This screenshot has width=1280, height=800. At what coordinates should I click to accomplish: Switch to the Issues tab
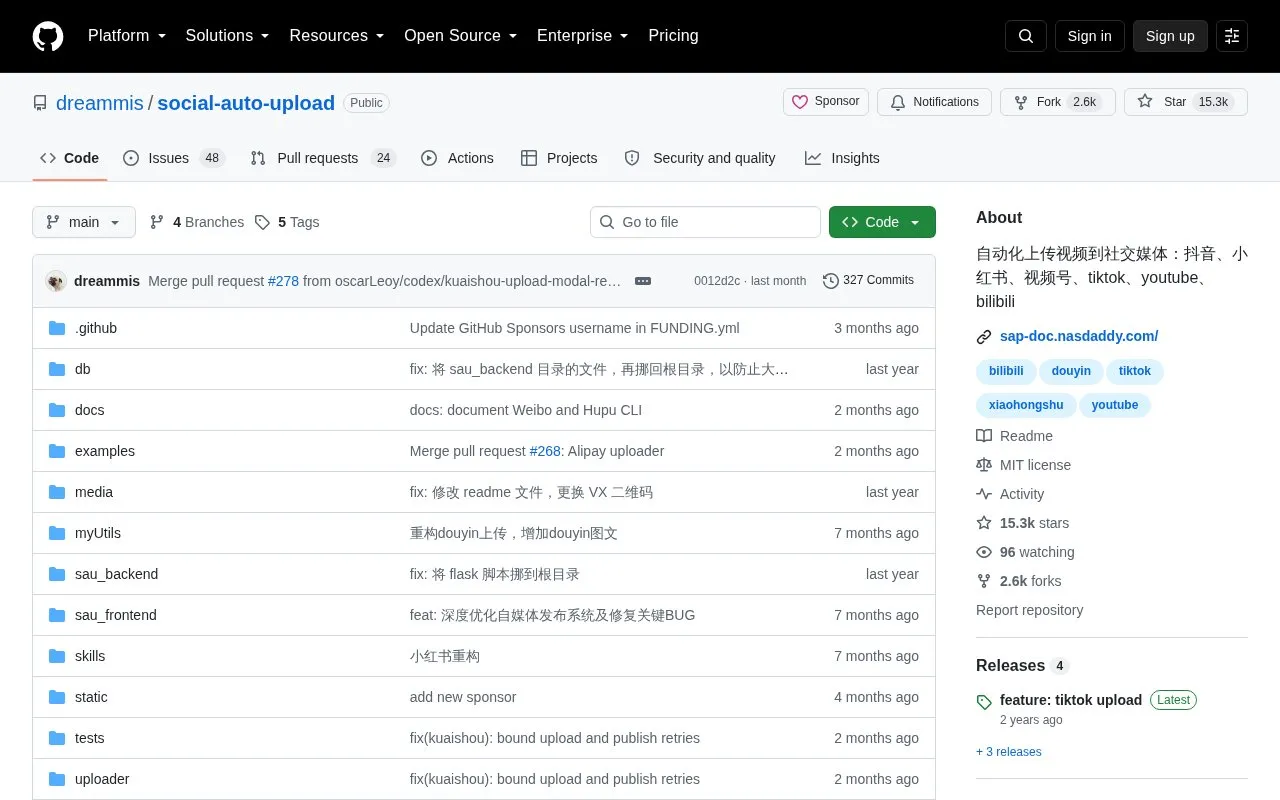pyautogui.click(x=174, y=158)
